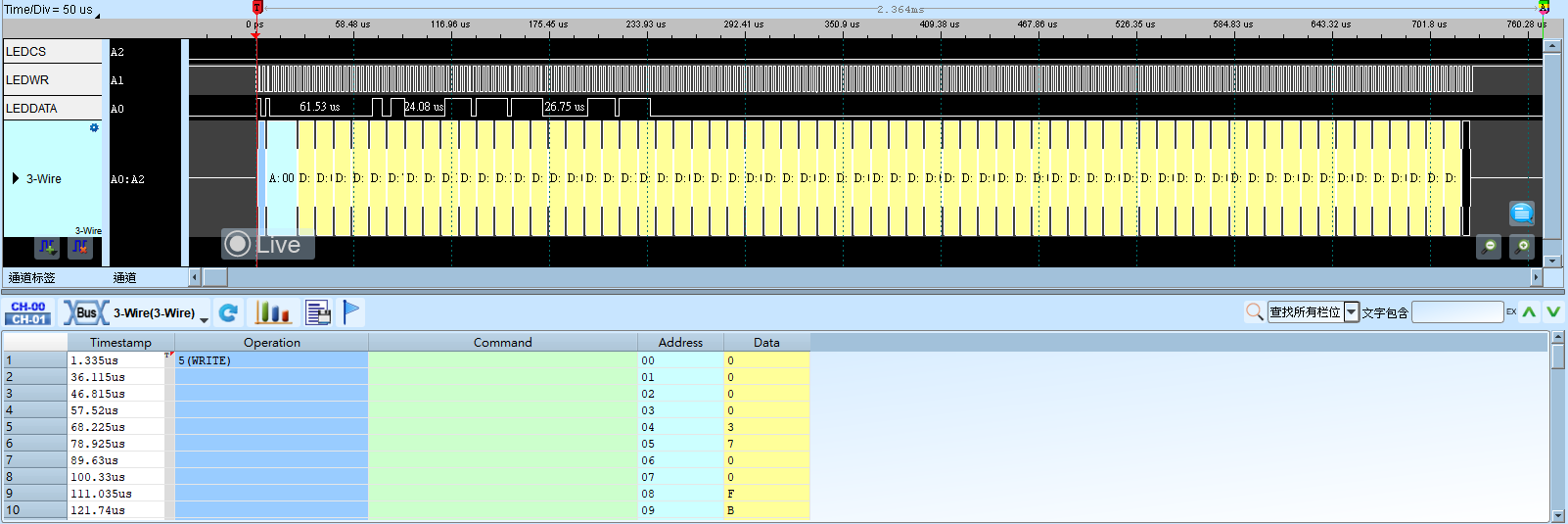Select timestamp 46.815us in row 3
1568x524 pixels.
pyautogui.click(x=115, y=394)
